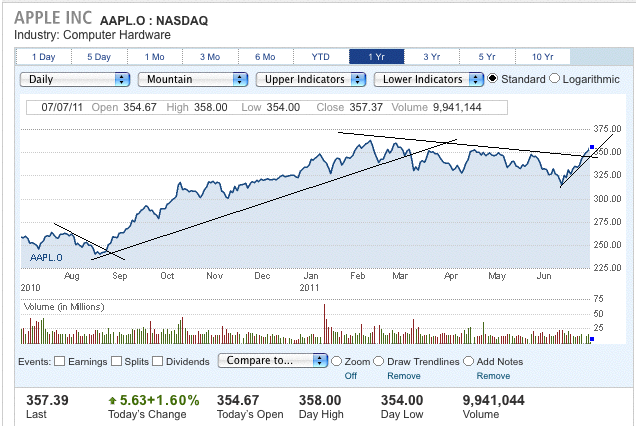Image resolution: width=636 pixels, height=426 pixels.
Task: Click the 225.00 price axis label
Action: (x=607, y=267)
